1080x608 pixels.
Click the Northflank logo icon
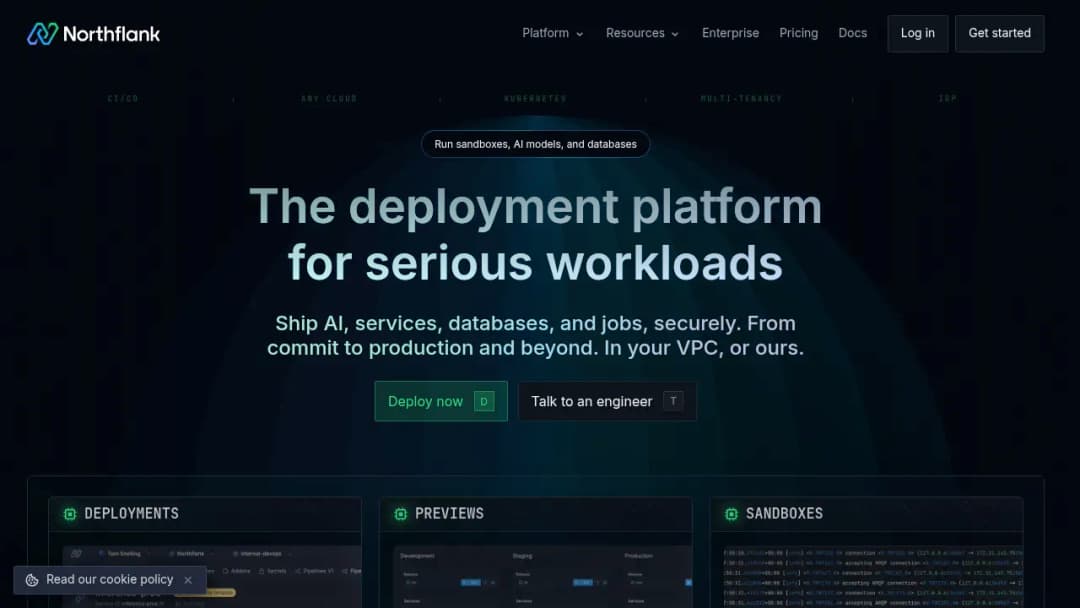pos(42,34)
